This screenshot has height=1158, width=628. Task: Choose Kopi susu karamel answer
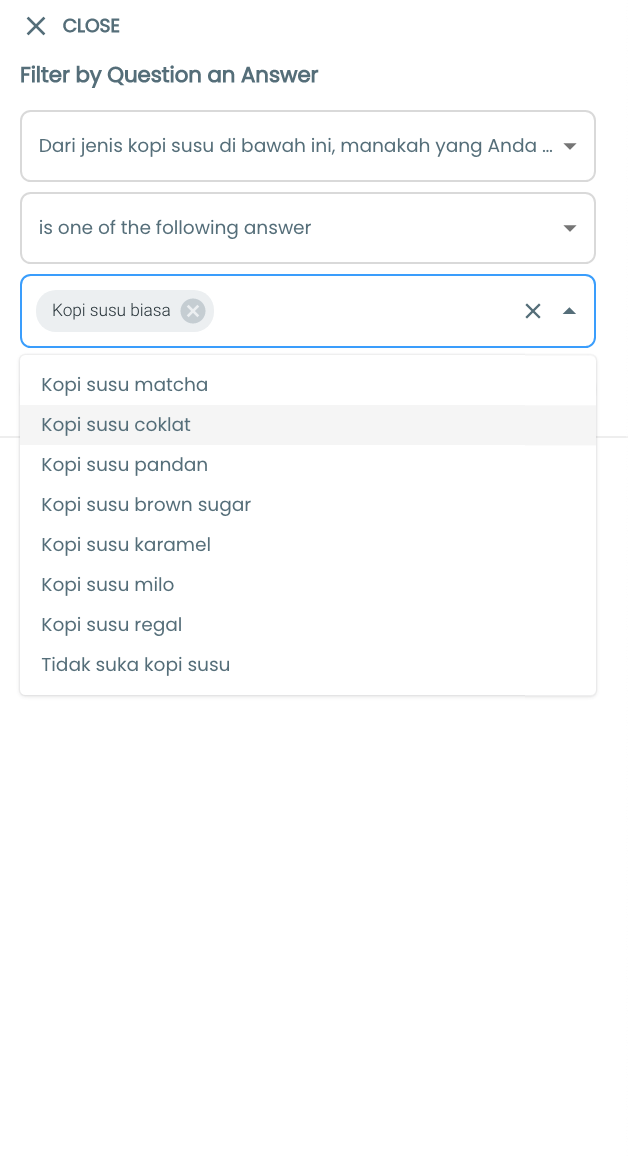click(x=307, y=544)
